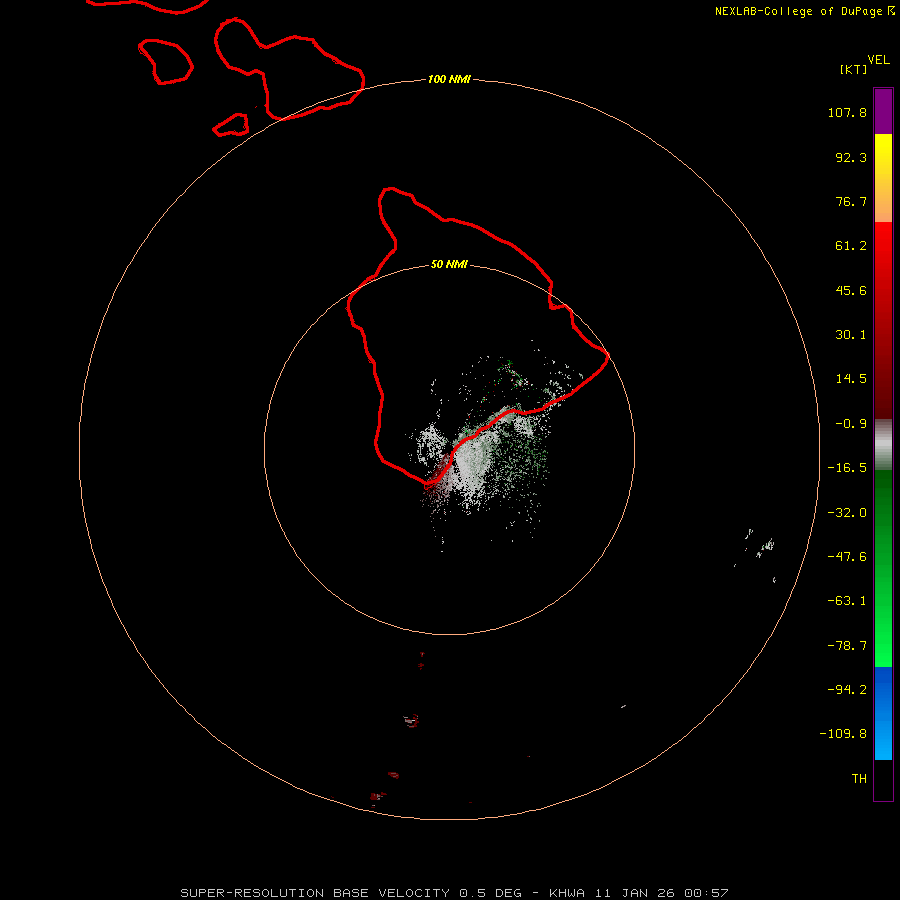
Task: Click the [KT] units label
Action: [x=854, y=69]
